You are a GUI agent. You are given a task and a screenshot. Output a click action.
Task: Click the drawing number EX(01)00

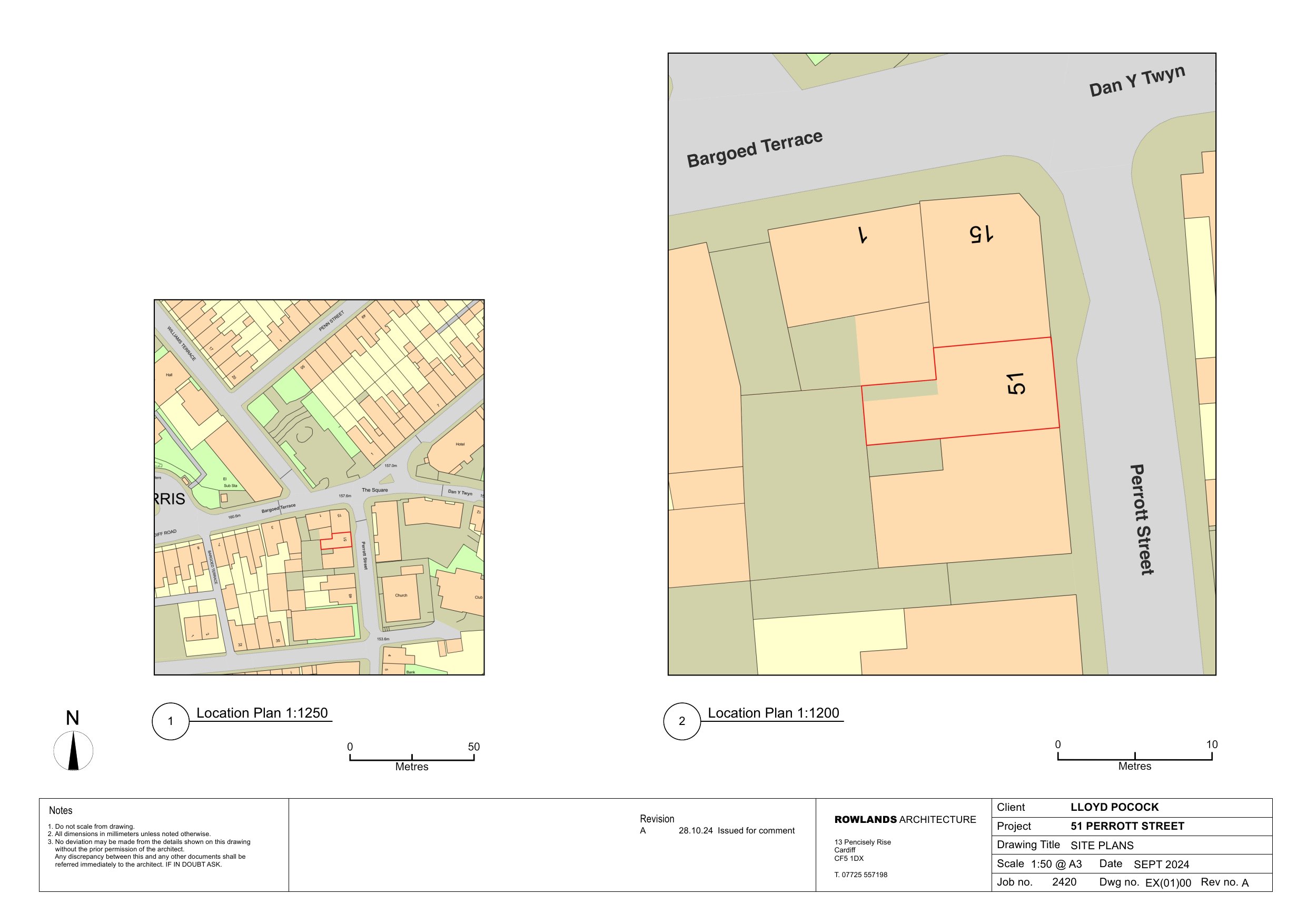click(1167, 883)
